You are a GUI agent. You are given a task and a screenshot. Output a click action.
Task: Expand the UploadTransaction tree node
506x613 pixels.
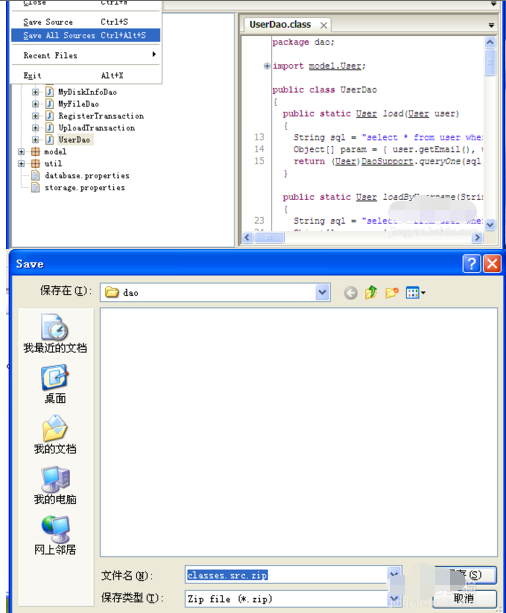36,128
